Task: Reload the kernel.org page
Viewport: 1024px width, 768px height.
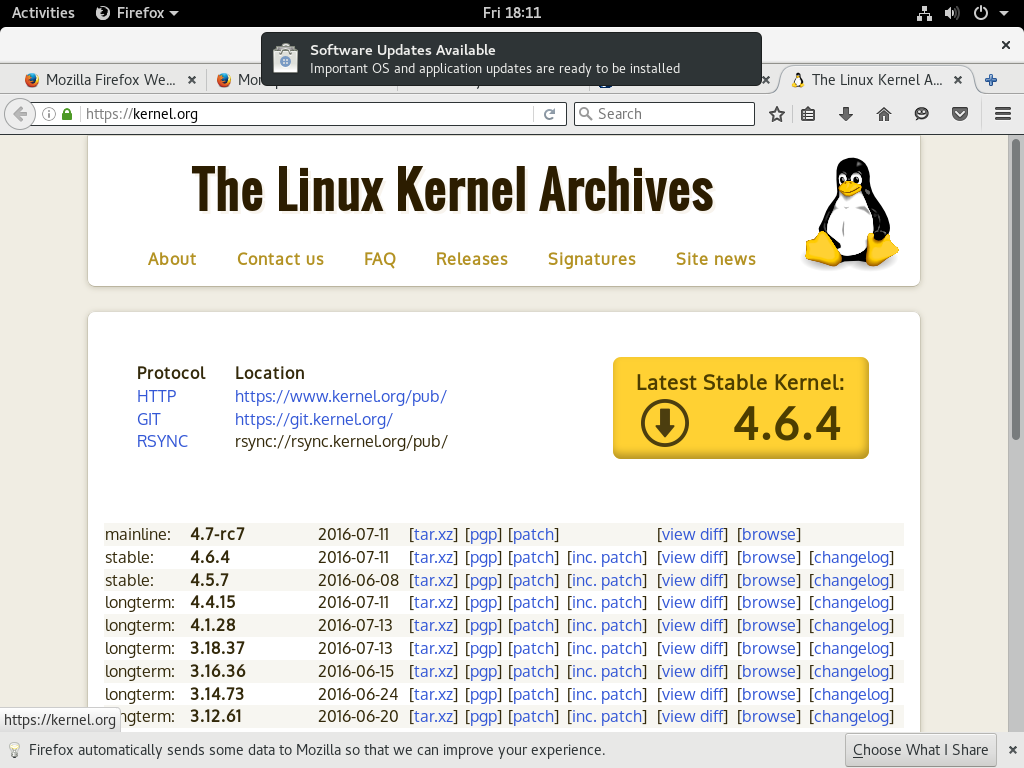Action: tap(550, 114)
